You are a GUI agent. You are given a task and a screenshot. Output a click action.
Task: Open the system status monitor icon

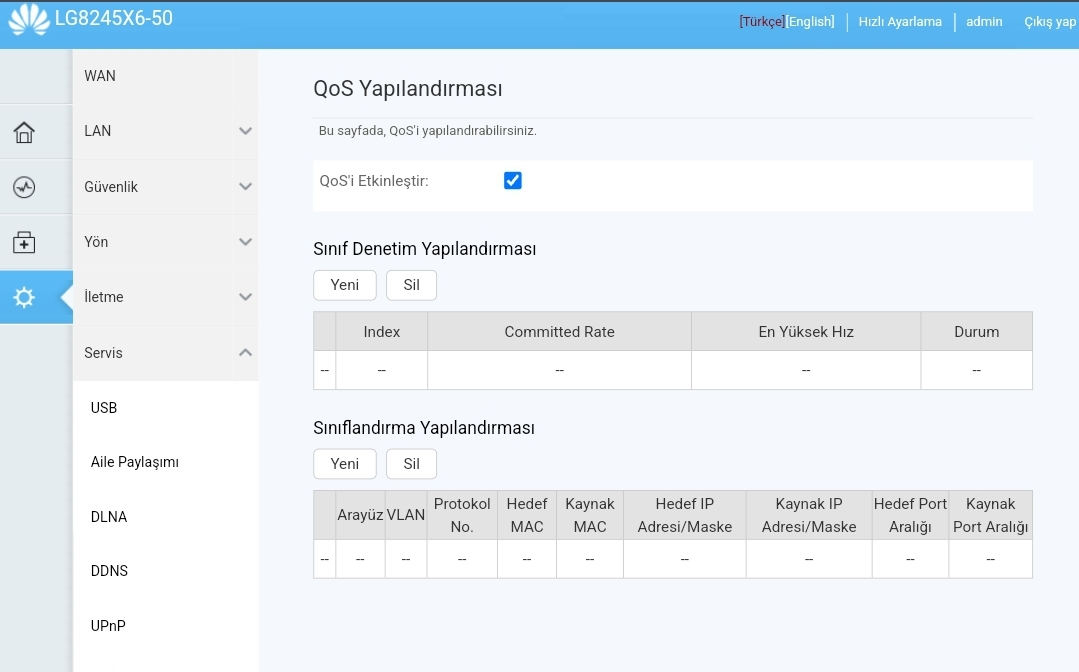[x=24, y=187]
